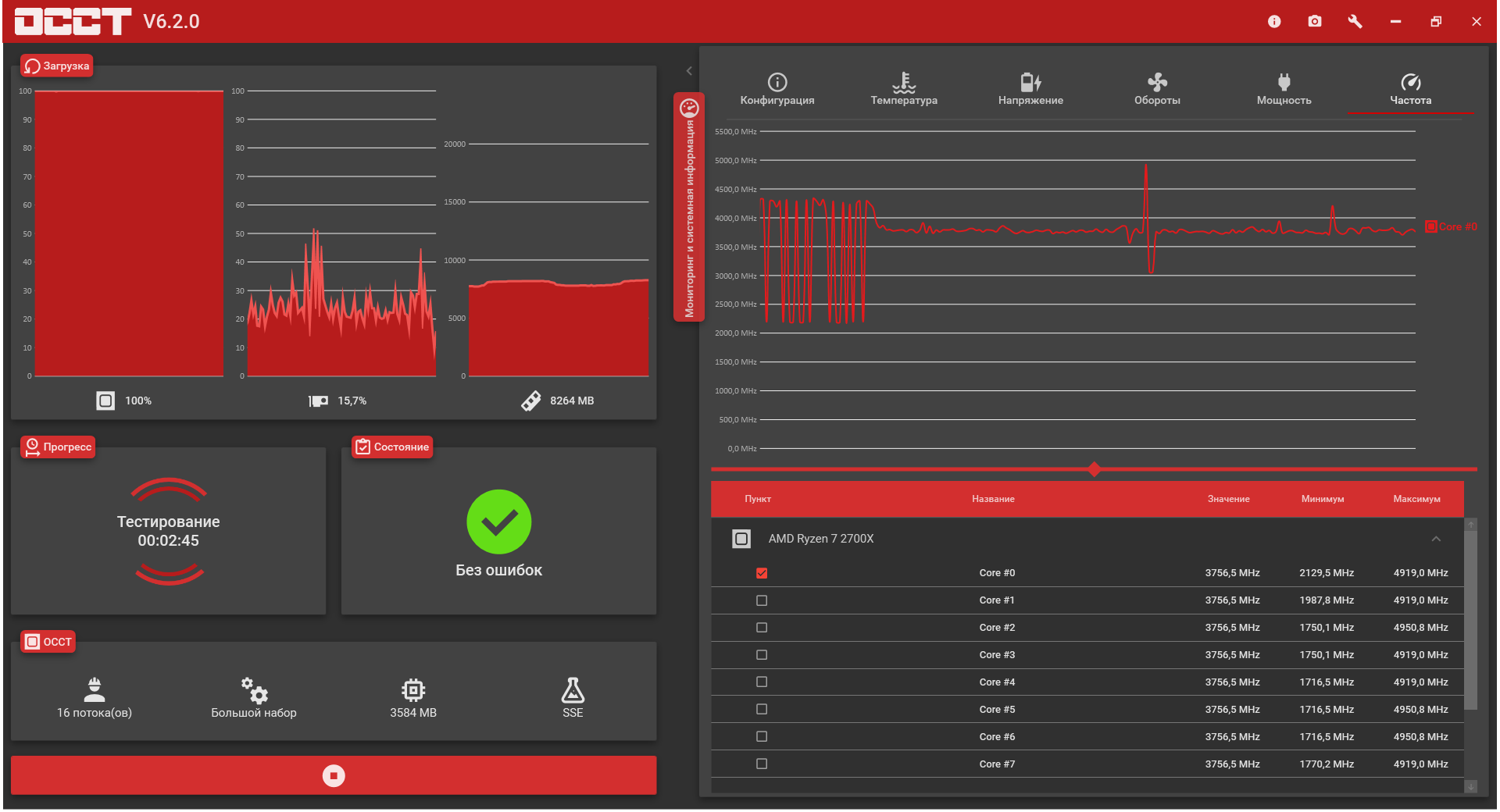Click the flask icon above SSE
This screenshot has height=812, width=1500.
[x=573, y=689]
